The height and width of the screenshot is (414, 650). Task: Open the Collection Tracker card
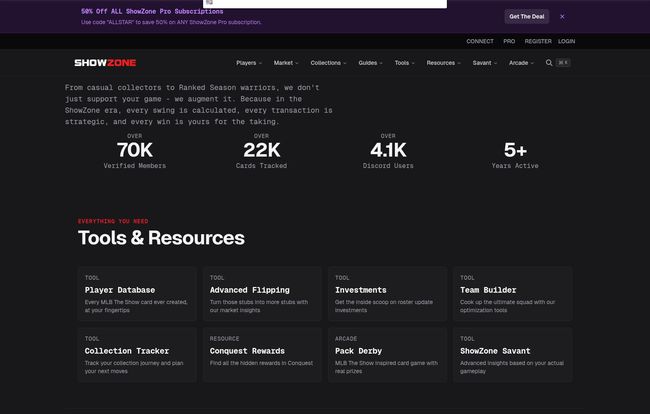coord(137,355)
